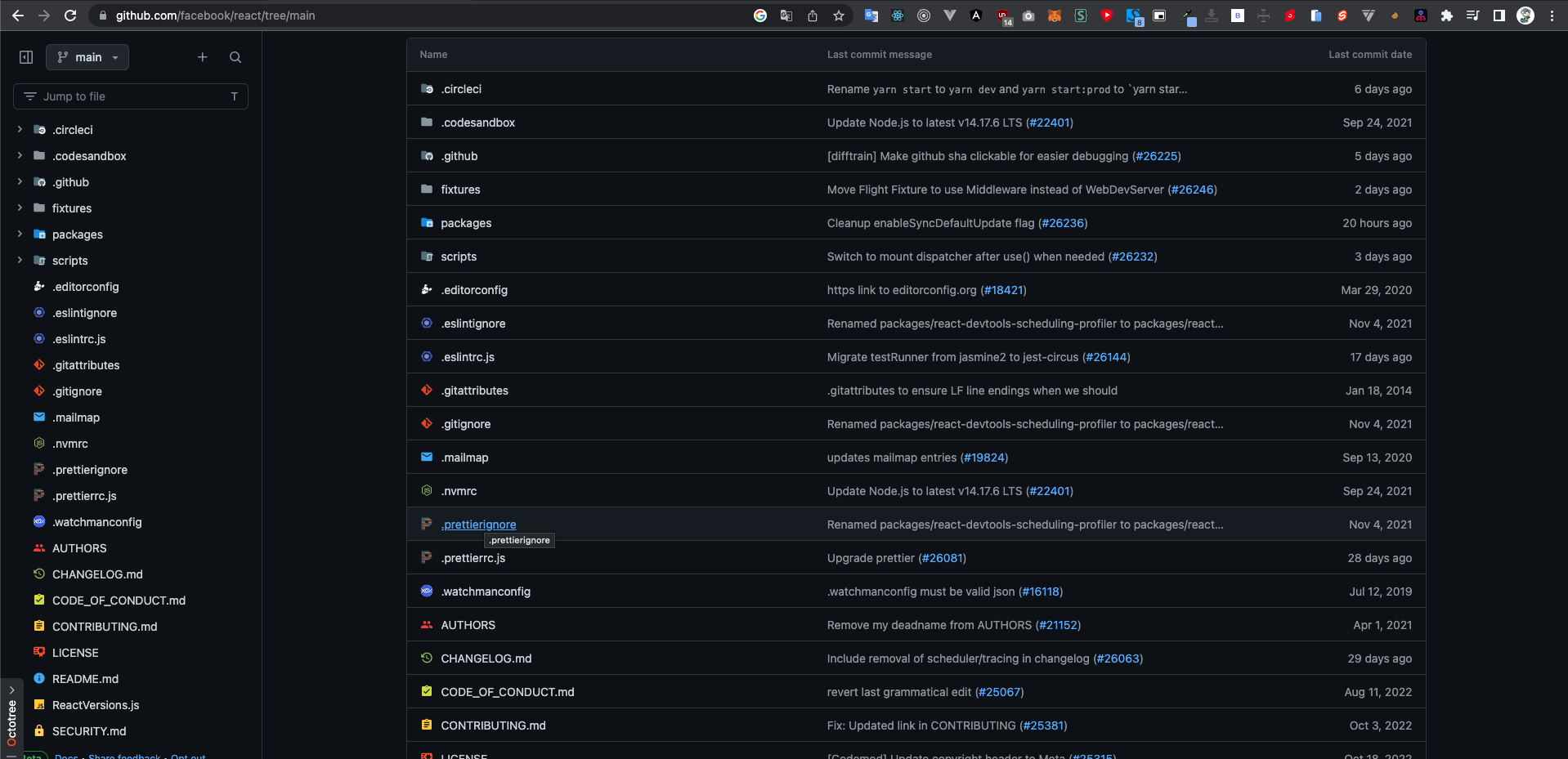Screen dimensions: 1568x759
Task: Click the CHANGELOG.md history icon in table
Action: [427, 659]
